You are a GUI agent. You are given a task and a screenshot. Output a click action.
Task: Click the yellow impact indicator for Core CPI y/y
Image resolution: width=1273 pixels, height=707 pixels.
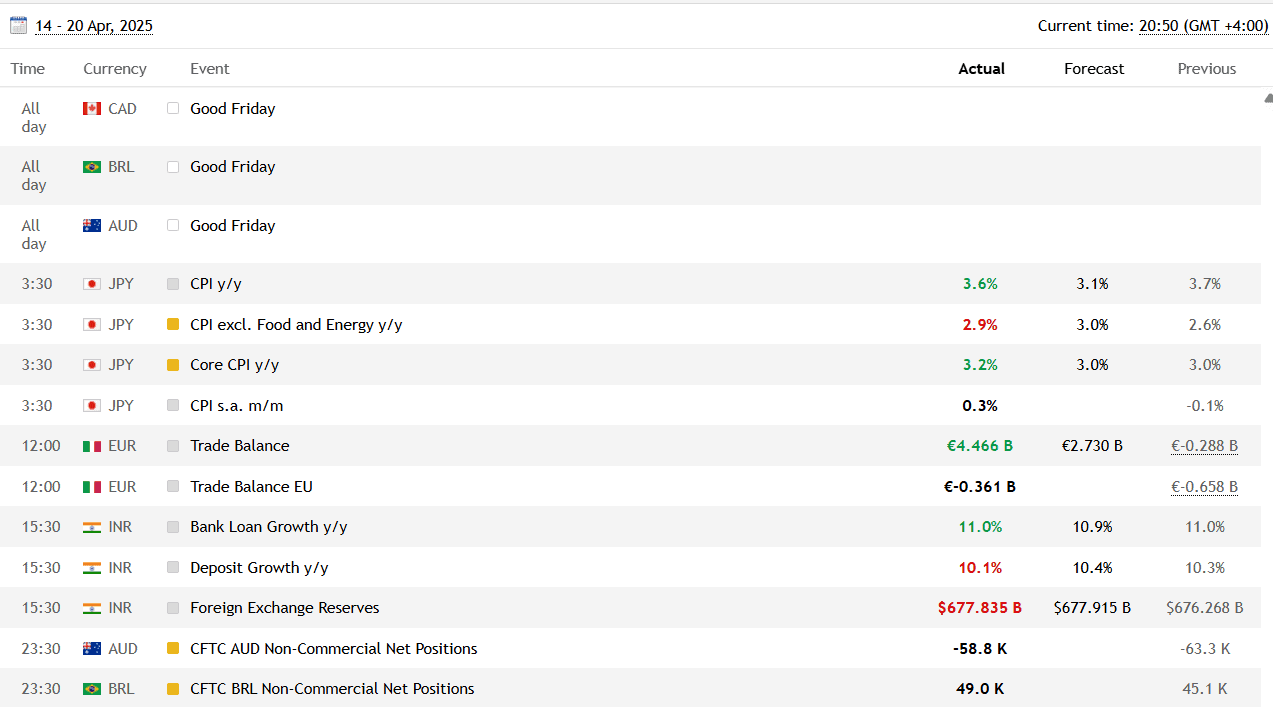pyautogui.click(x=171, y=364)
